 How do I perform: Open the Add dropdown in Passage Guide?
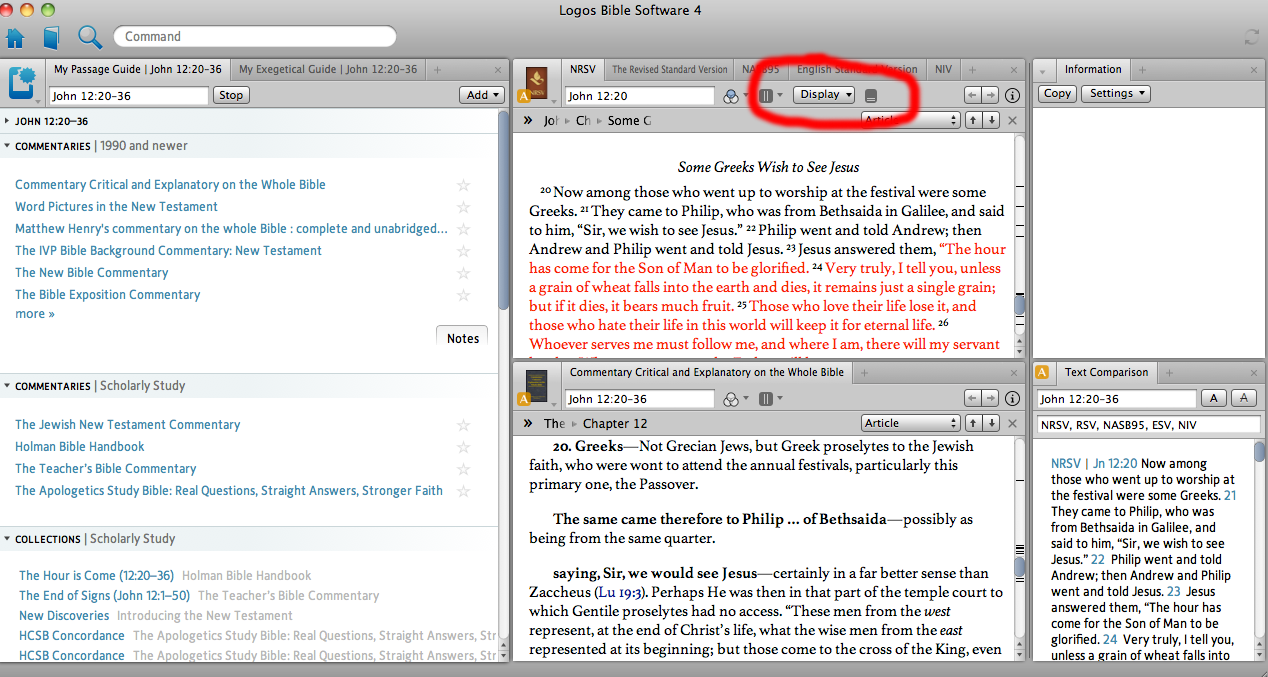[x=482, y=95]
